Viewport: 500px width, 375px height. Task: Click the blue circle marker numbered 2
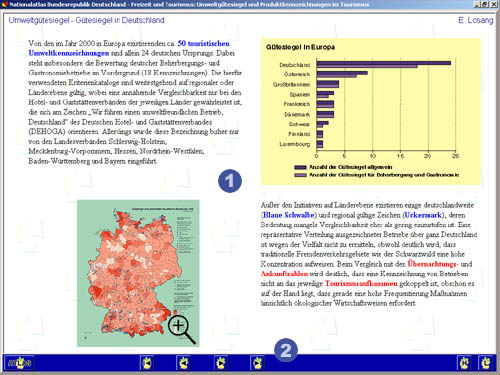[286, 350]
